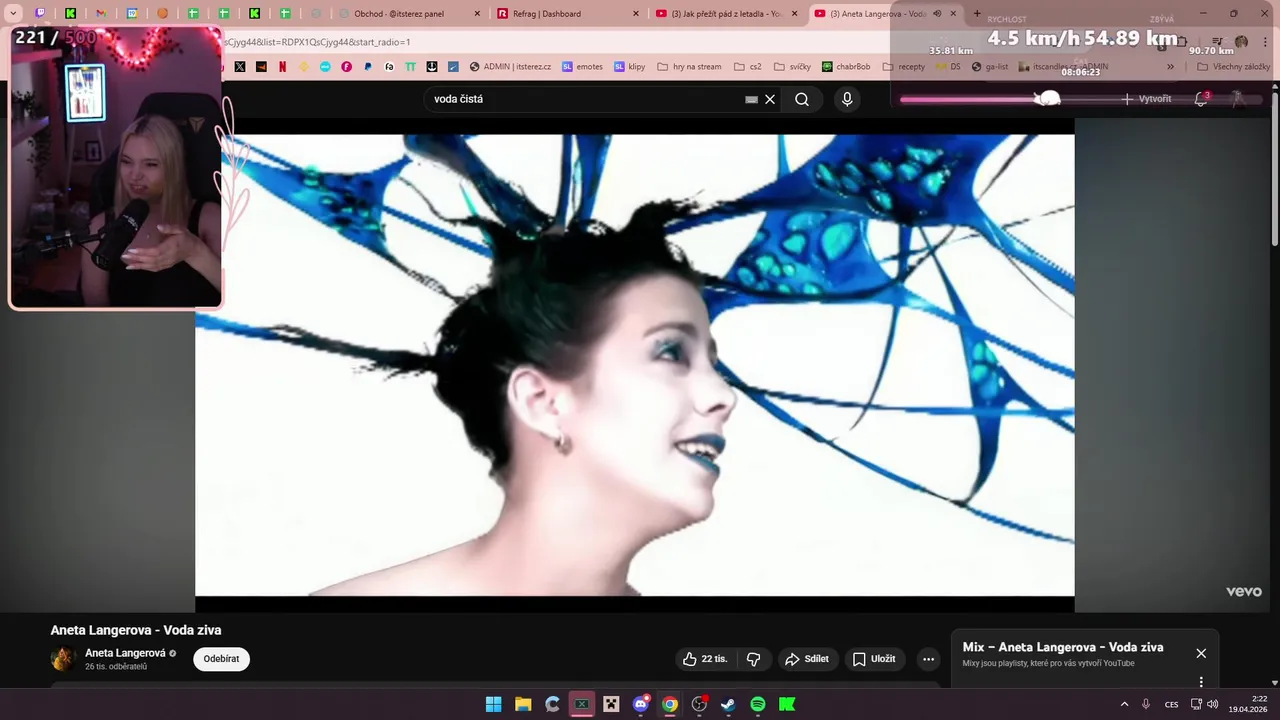Click the Aneta Langerová music video player
Viewport: 1280px width, 720px height.
coord(635,365)
